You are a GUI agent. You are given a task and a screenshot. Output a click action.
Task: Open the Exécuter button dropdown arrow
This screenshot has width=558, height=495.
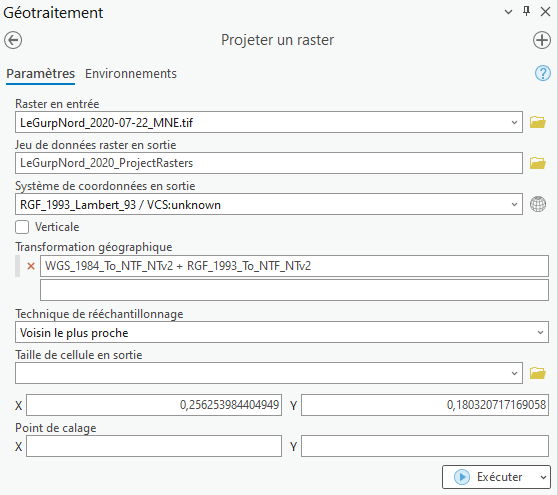[x=543, y=477]
